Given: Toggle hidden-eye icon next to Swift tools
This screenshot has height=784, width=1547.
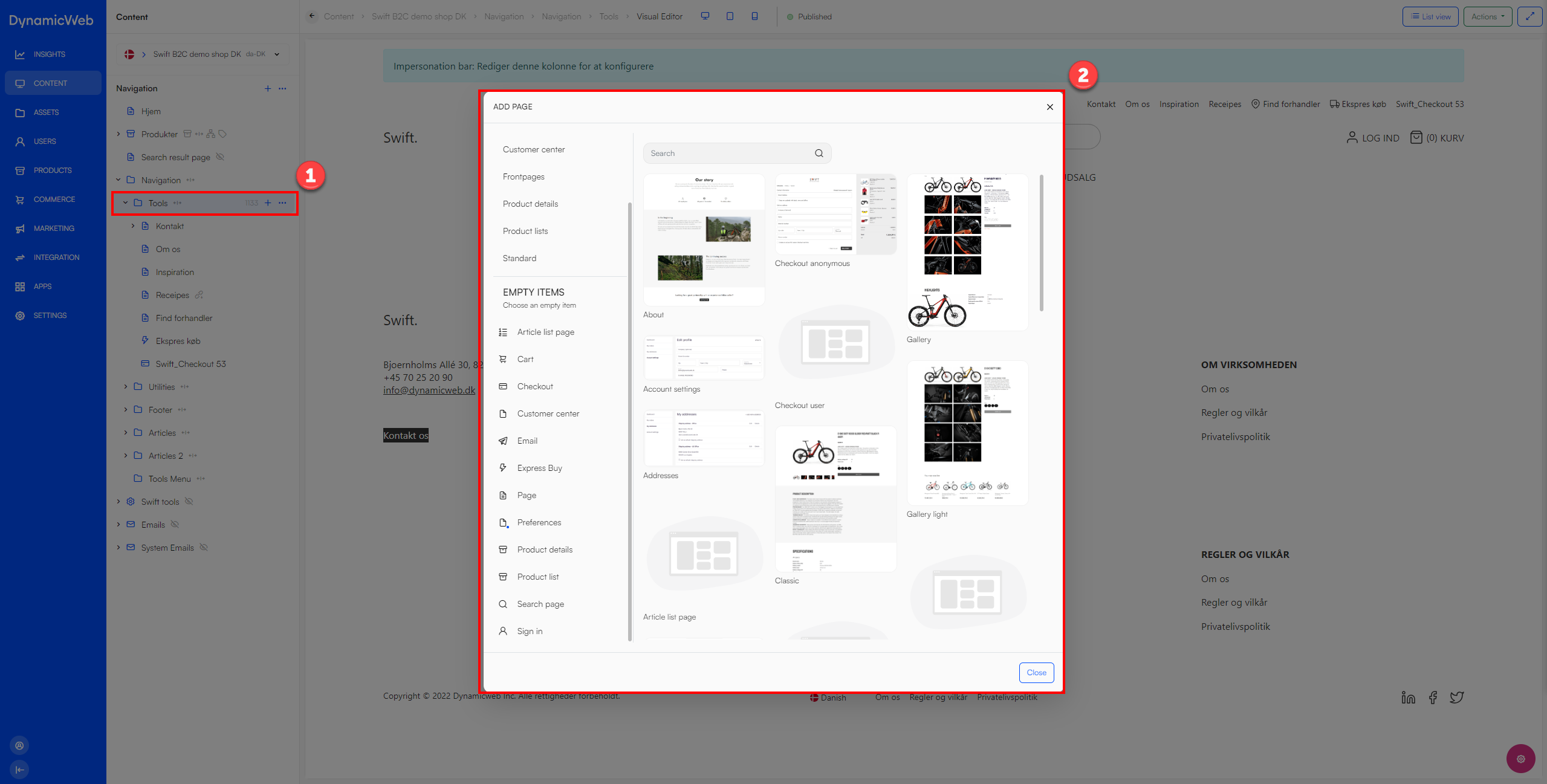Looking at the screenshot, I should (189, 502).
